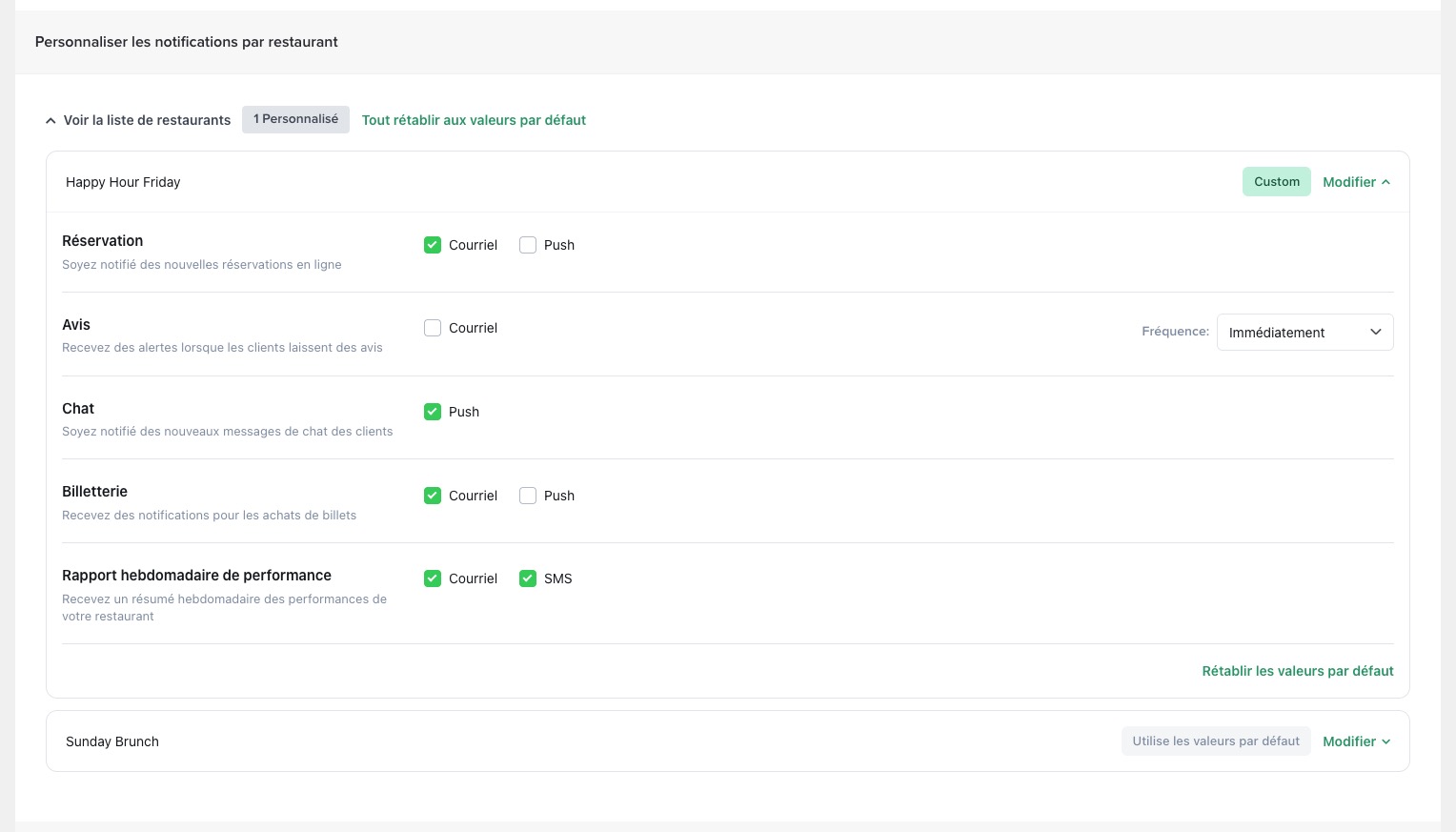
Task: Click 'Utilise les valeurs par défaut' badge
Action: click(1215, 741)
